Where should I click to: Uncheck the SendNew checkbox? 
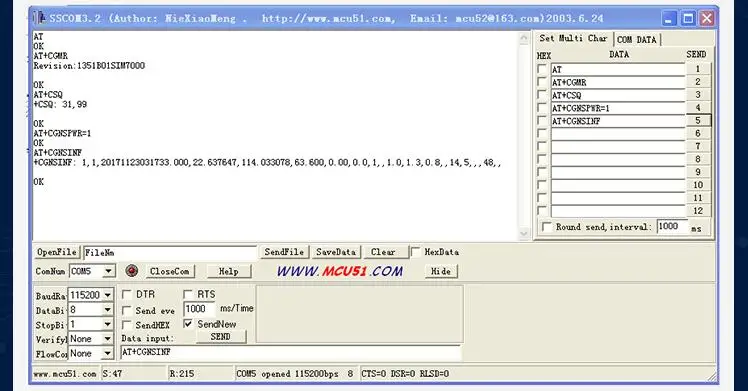[188, 324]
